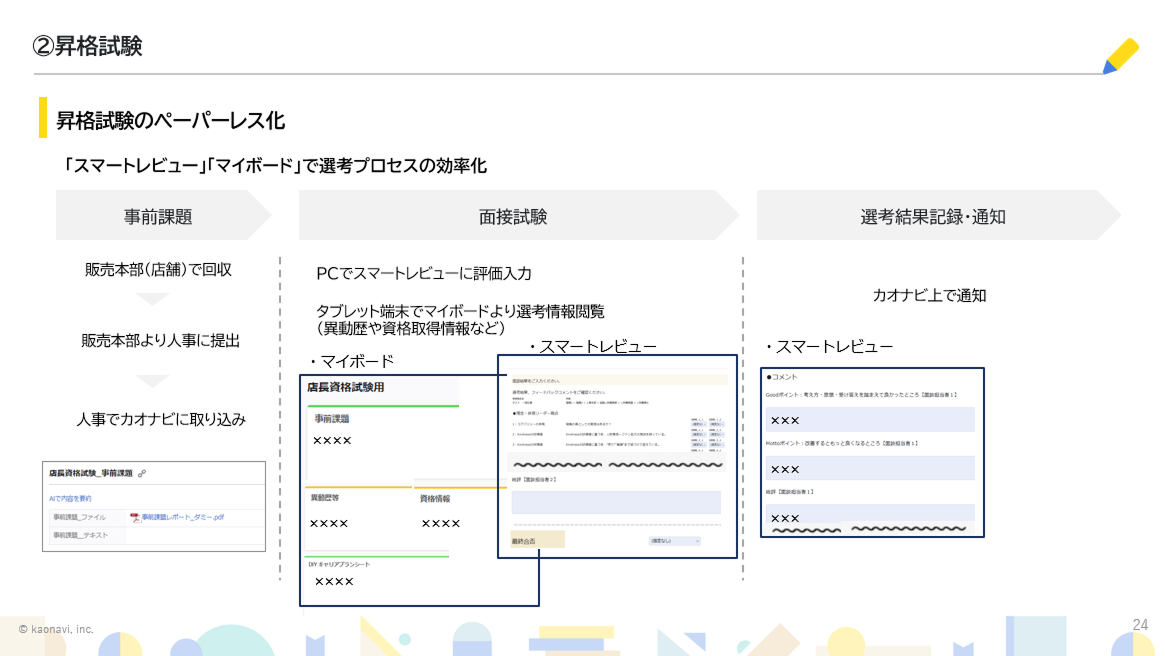Screen dimensions: 1165x656
Task: Click the page number 24
Action: click(x=1140, y=625)
